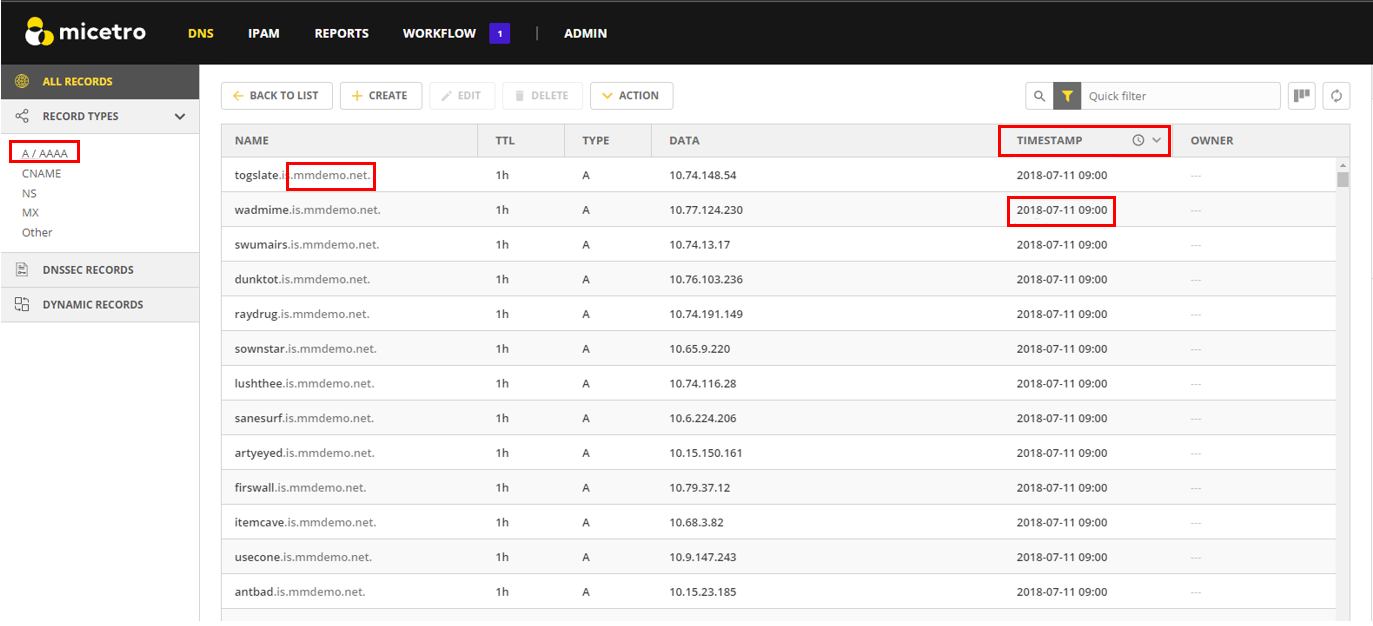Open the Action dropdown
The width and height of the screenshot is (1373, 626).
(631, 96)
